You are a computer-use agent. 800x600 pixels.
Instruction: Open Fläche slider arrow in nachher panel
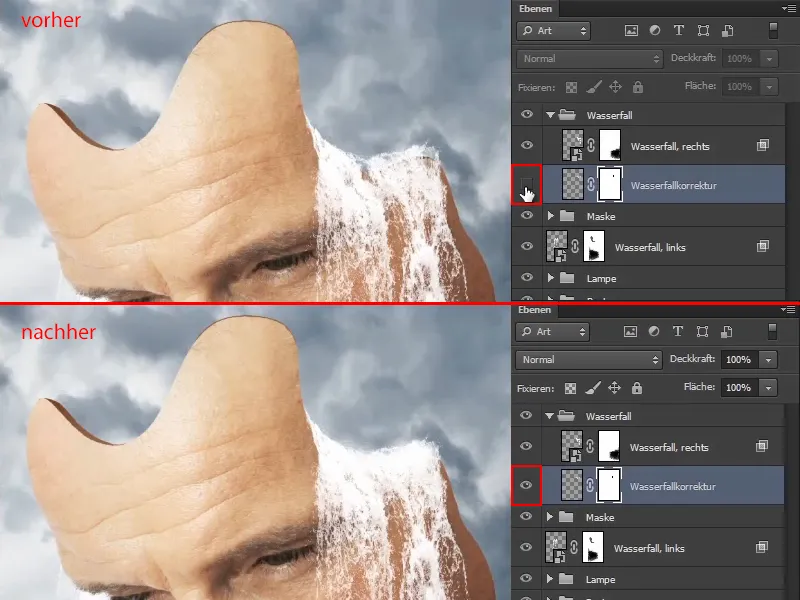point(768,388)
